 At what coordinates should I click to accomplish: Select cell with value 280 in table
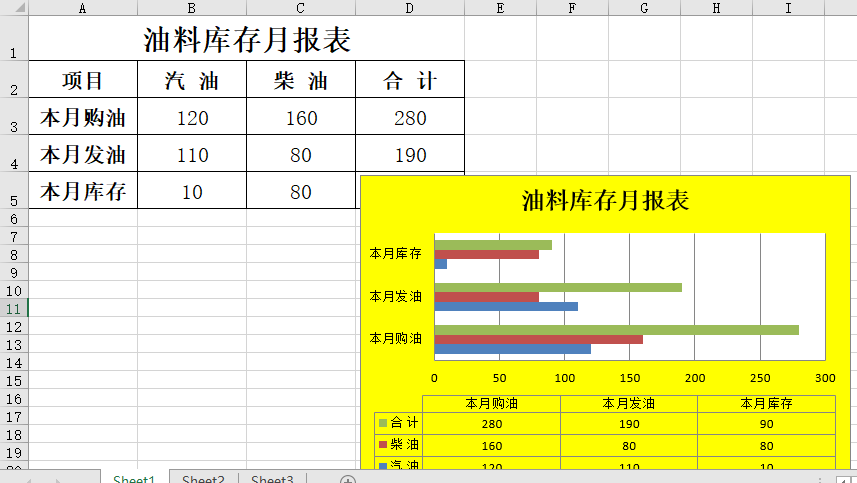[410, 117]
